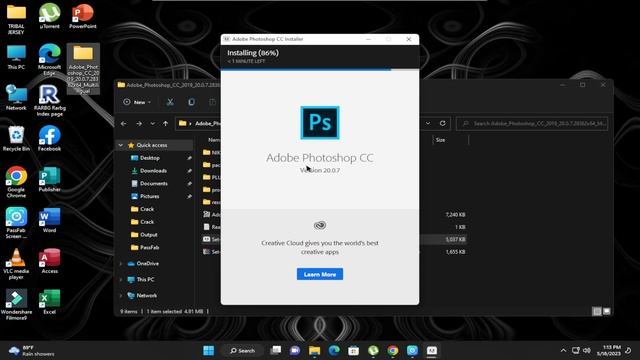Go forward in File Explorer

pyautogui.click(x=139, y=123)
